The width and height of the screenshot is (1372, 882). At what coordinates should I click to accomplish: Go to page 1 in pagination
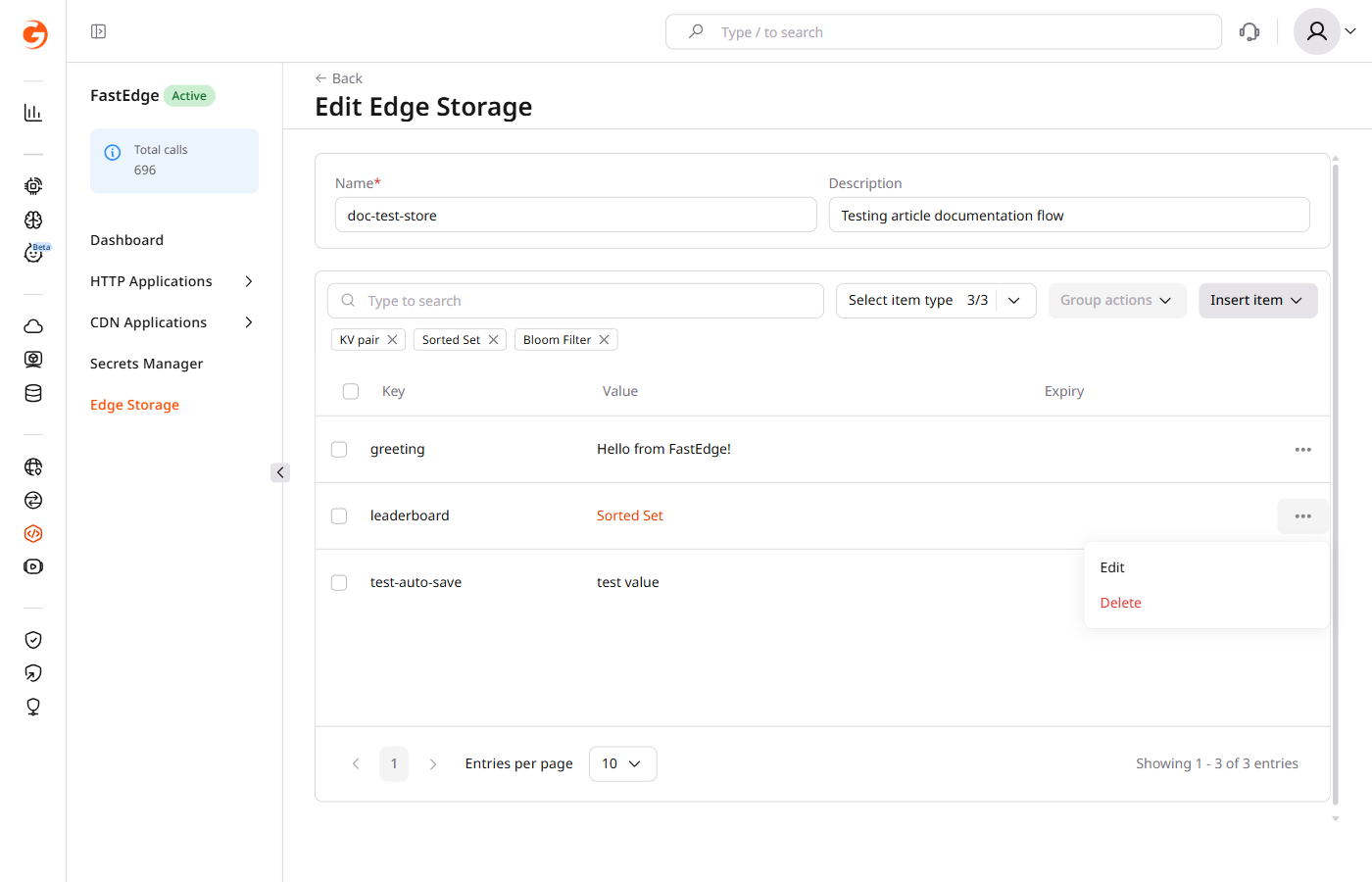pos(394,764)
